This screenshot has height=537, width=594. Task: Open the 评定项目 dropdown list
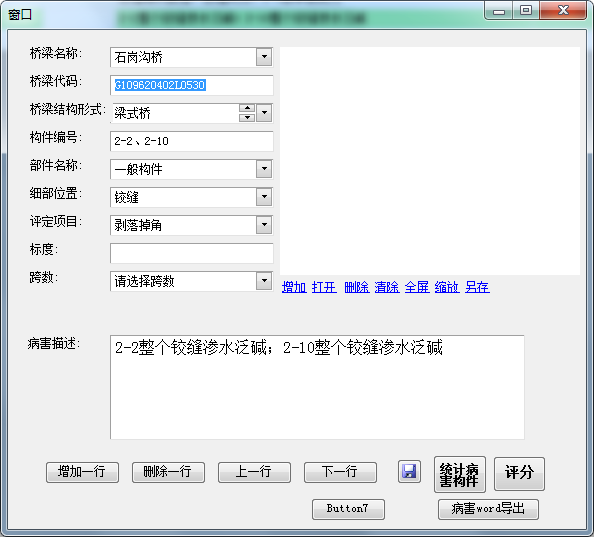click(x=264, y=225)
